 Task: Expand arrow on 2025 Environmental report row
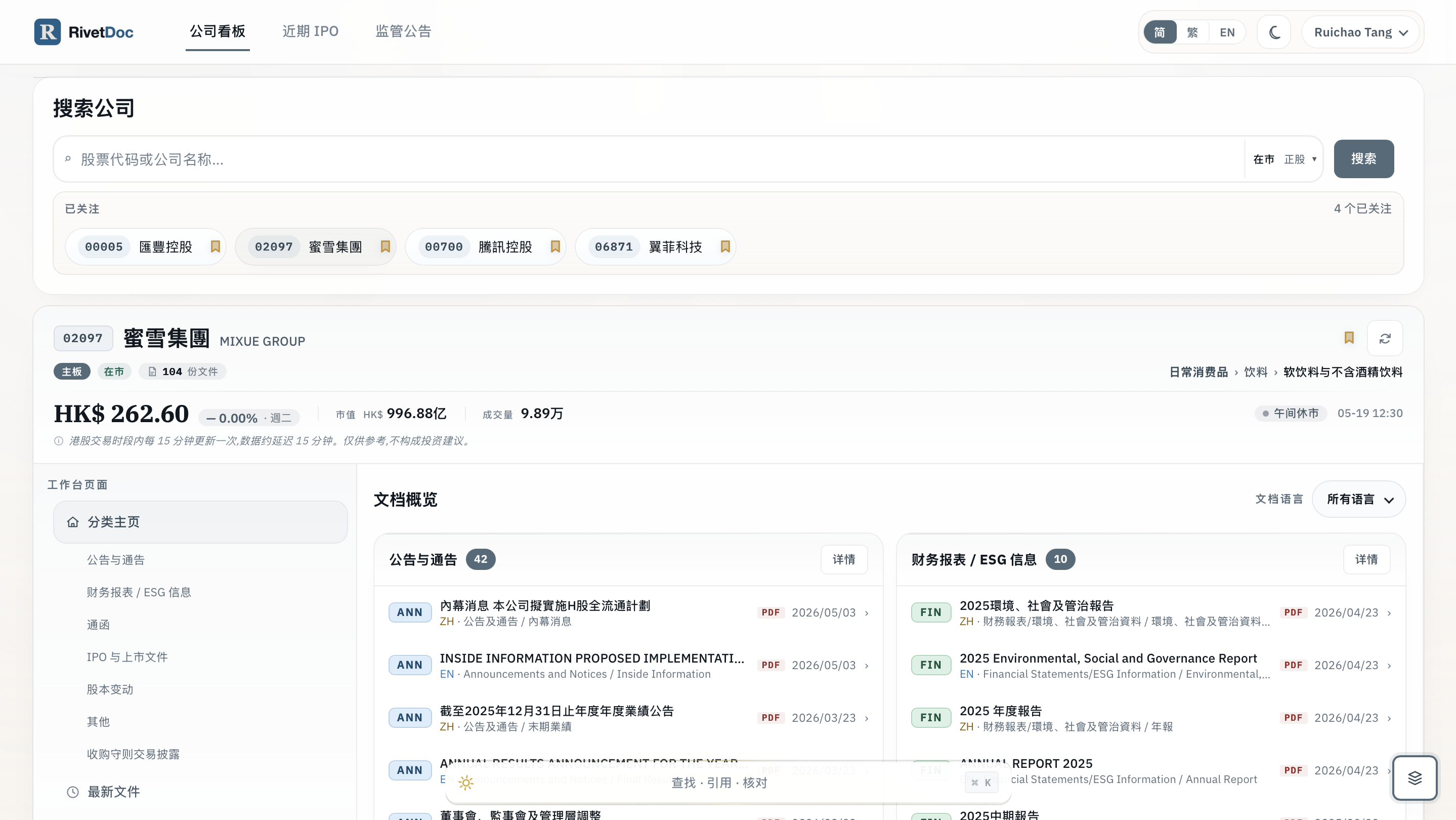[x=1389, y=666]
